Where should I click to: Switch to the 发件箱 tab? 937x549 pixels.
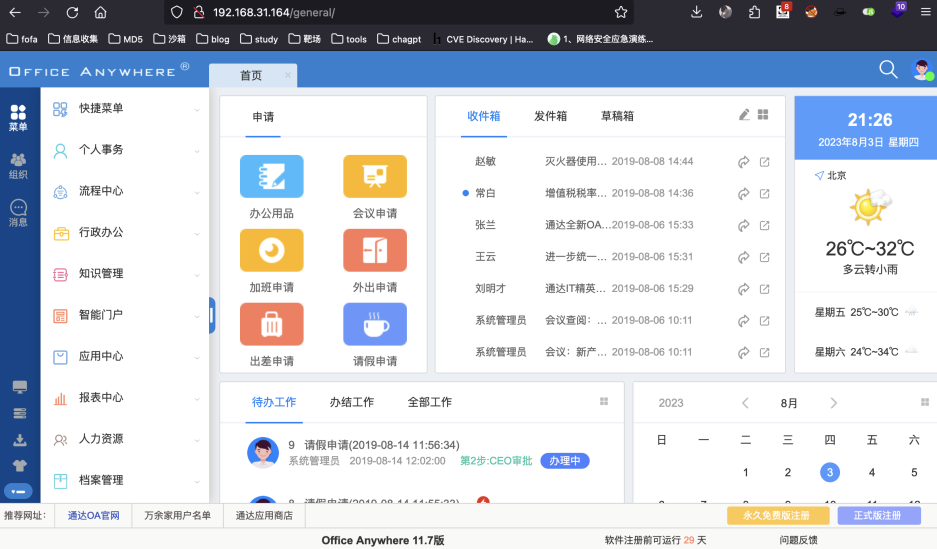(x=550, y=116)
